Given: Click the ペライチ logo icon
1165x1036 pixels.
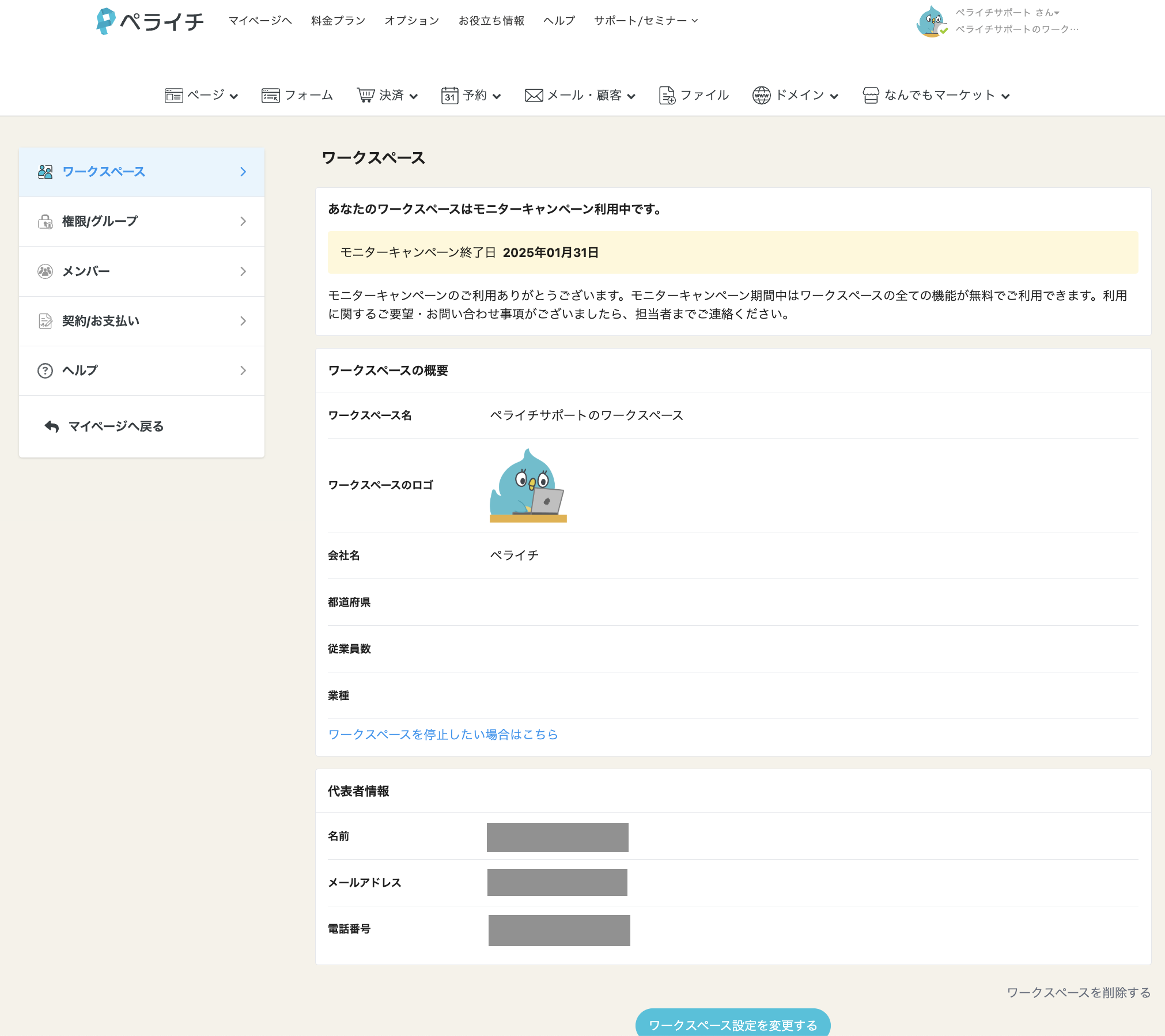Looking at the screenshot, I should (x=105, y=21).
